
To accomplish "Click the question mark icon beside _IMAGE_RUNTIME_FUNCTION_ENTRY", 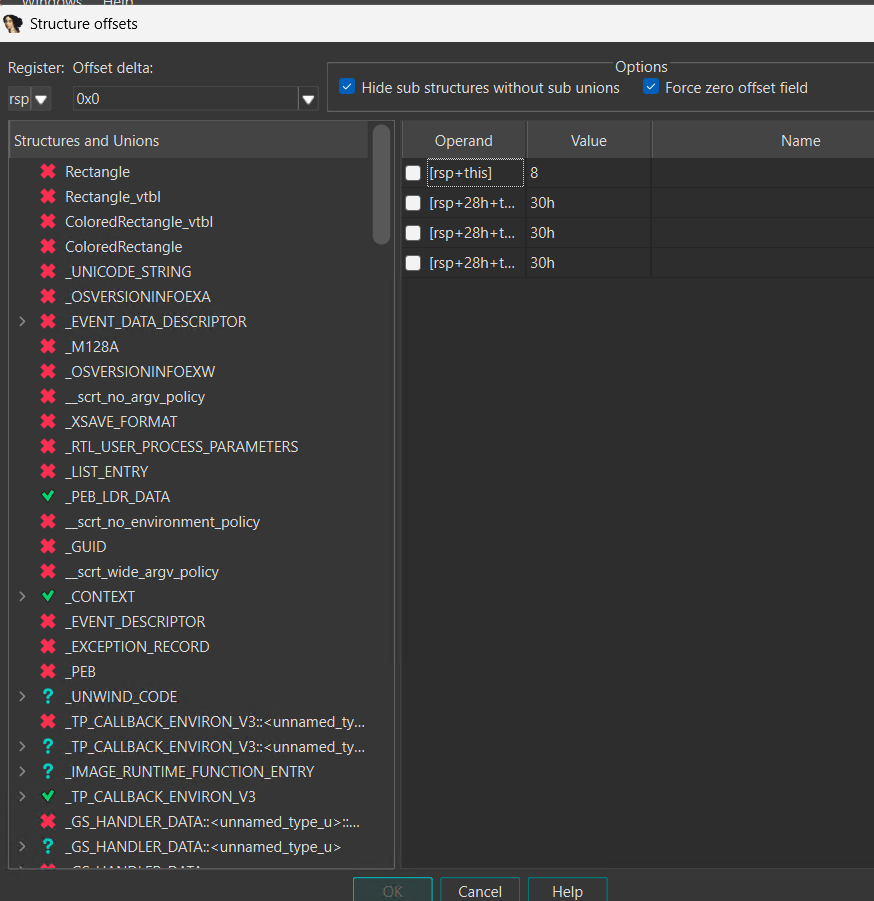I will 47,771.
